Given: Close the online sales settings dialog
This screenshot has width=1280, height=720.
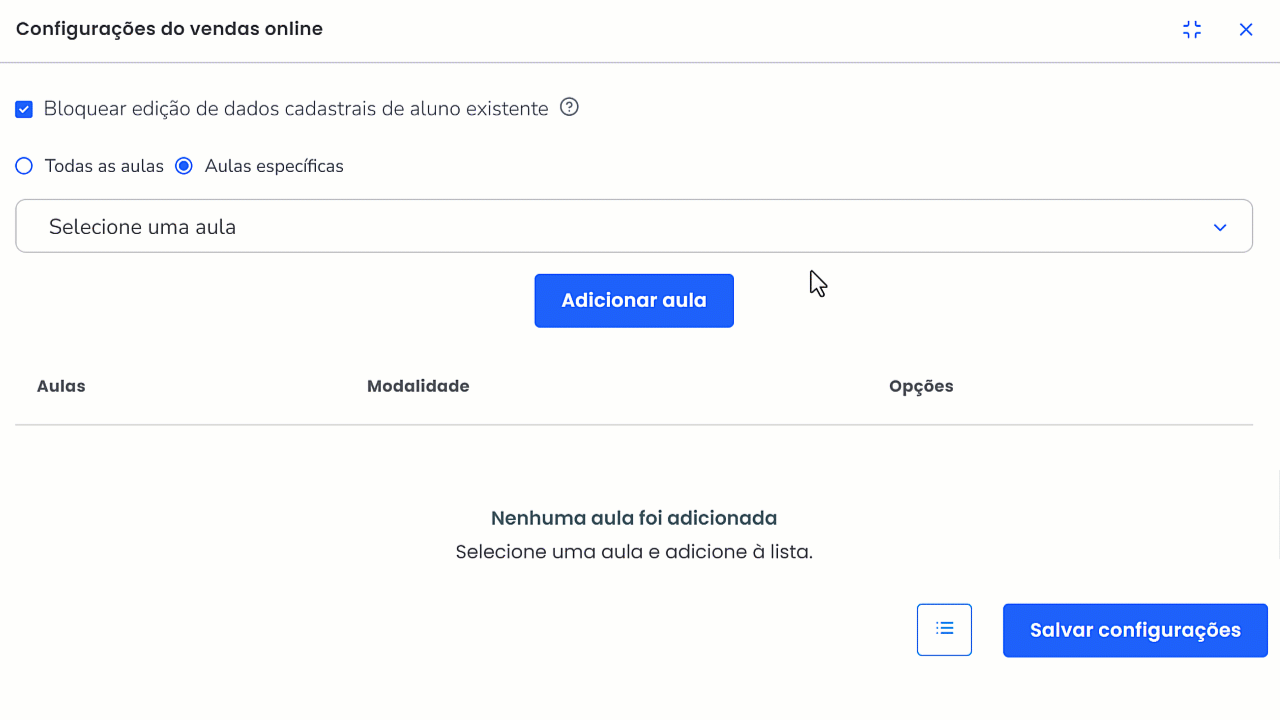Looking at the screenshot, I should (1246, 30).
